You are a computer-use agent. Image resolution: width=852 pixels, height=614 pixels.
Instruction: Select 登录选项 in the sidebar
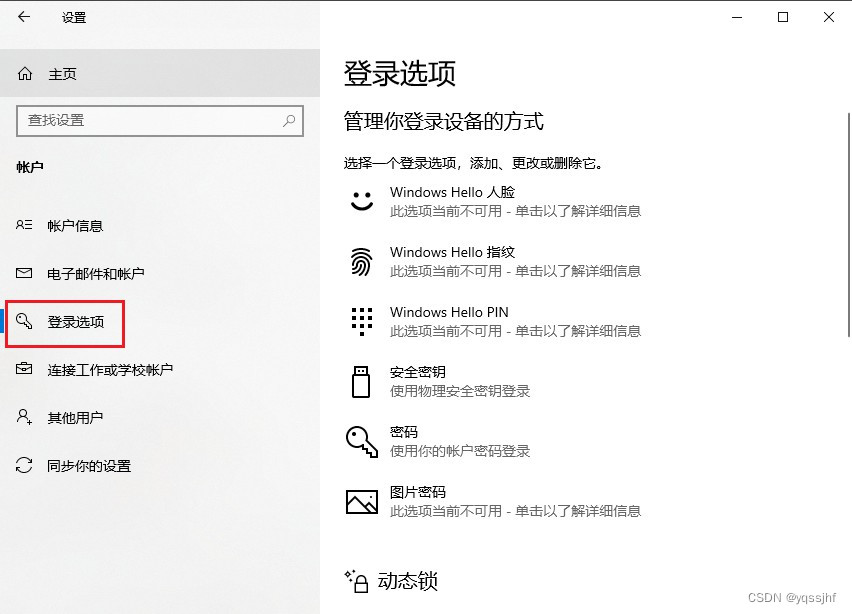(x=160, y=321)
